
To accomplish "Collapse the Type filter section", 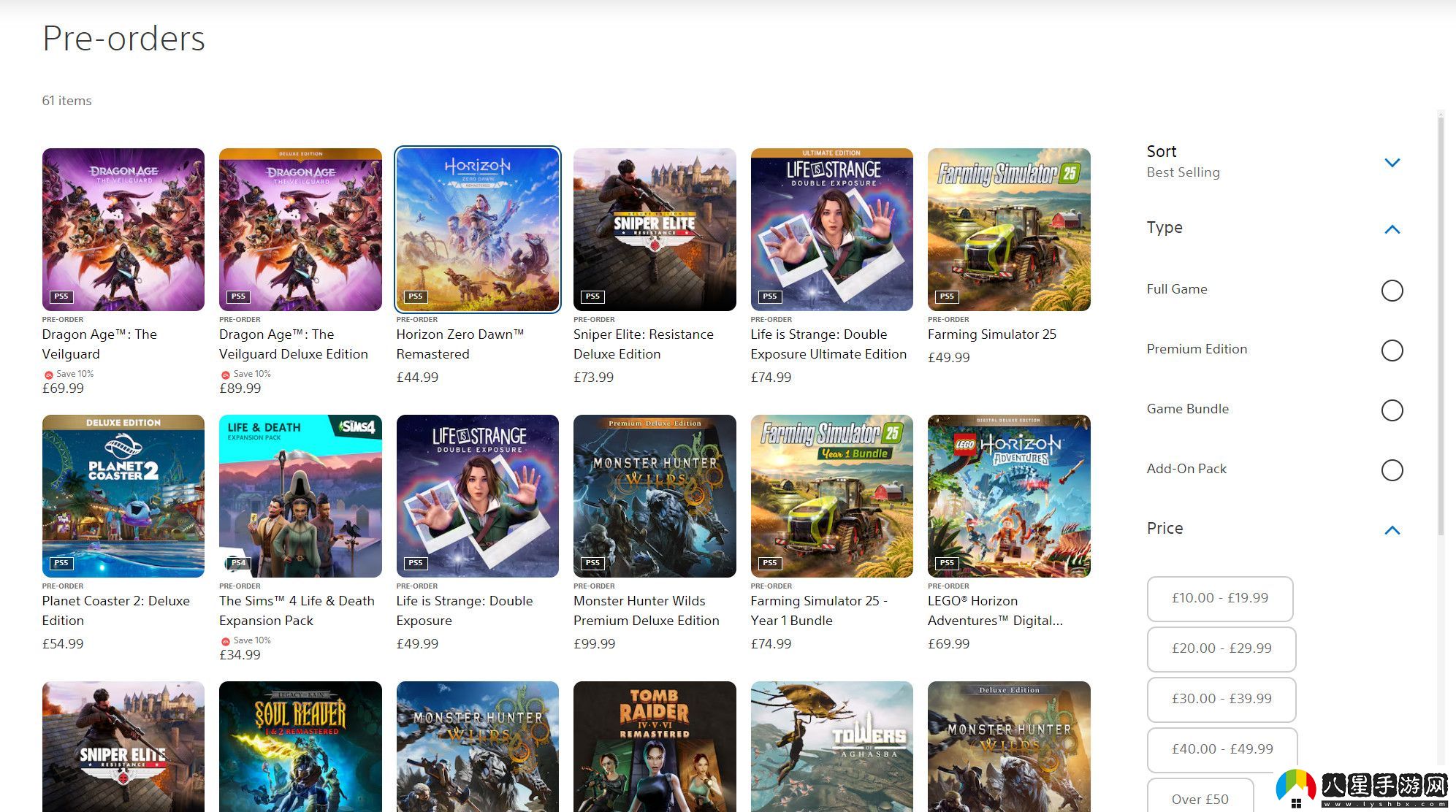I will 1391,229.
